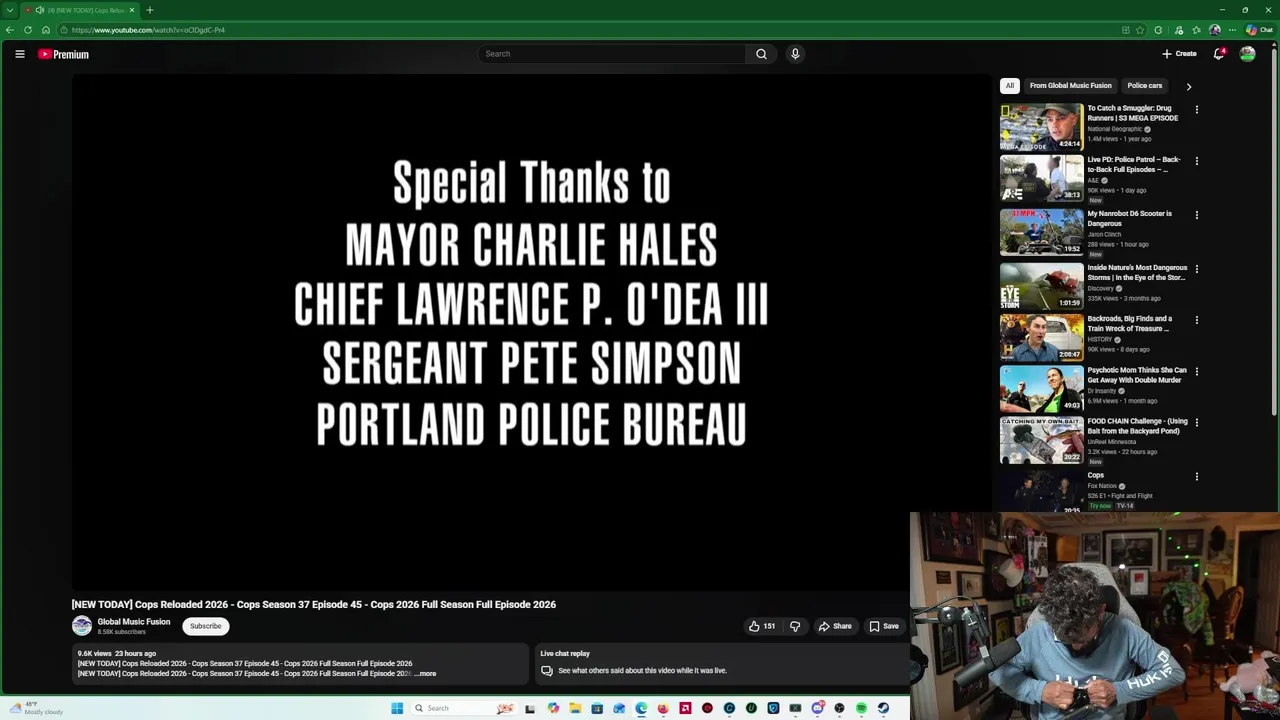Open Firefox from taskbar

663,708
